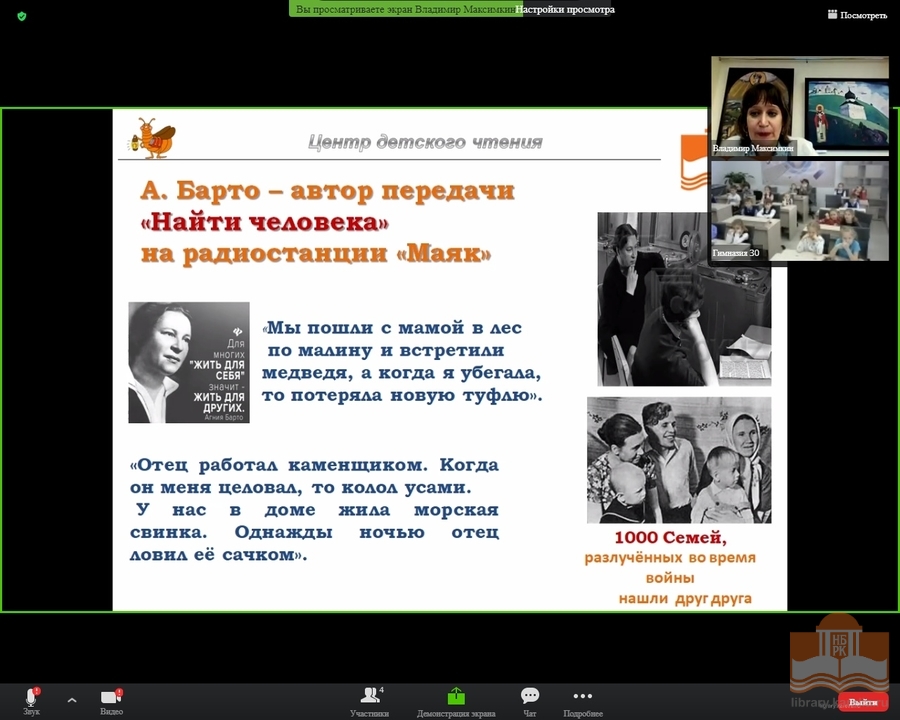Image resolution: width=900 pixels, height=720 pixels.
Task: Click the green screen-sharing notification banner
Action: click(405, 9)
